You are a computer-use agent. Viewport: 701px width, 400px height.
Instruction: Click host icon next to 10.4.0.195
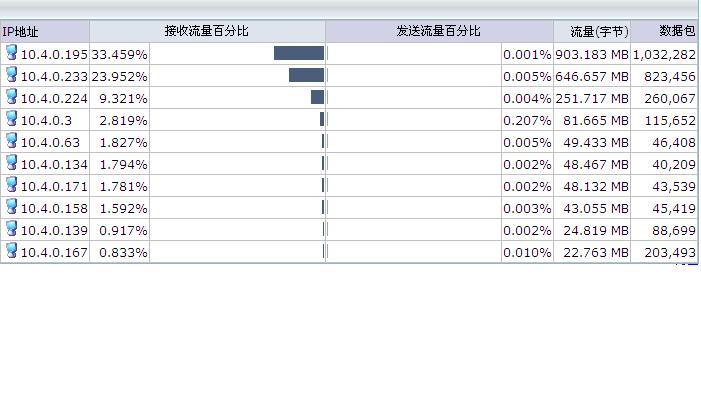click(12, 52)
